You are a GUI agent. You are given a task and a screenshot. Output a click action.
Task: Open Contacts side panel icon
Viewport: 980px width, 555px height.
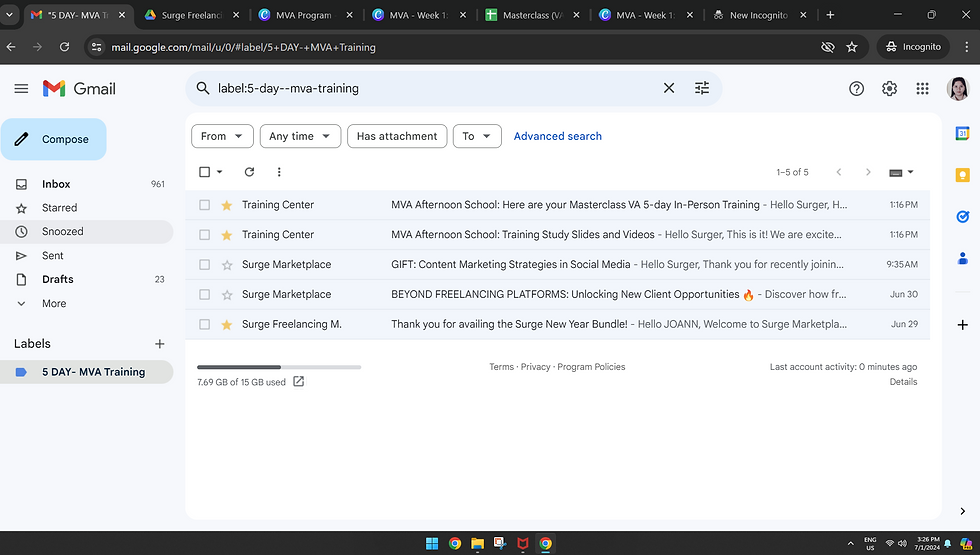(x=962, y=258)
